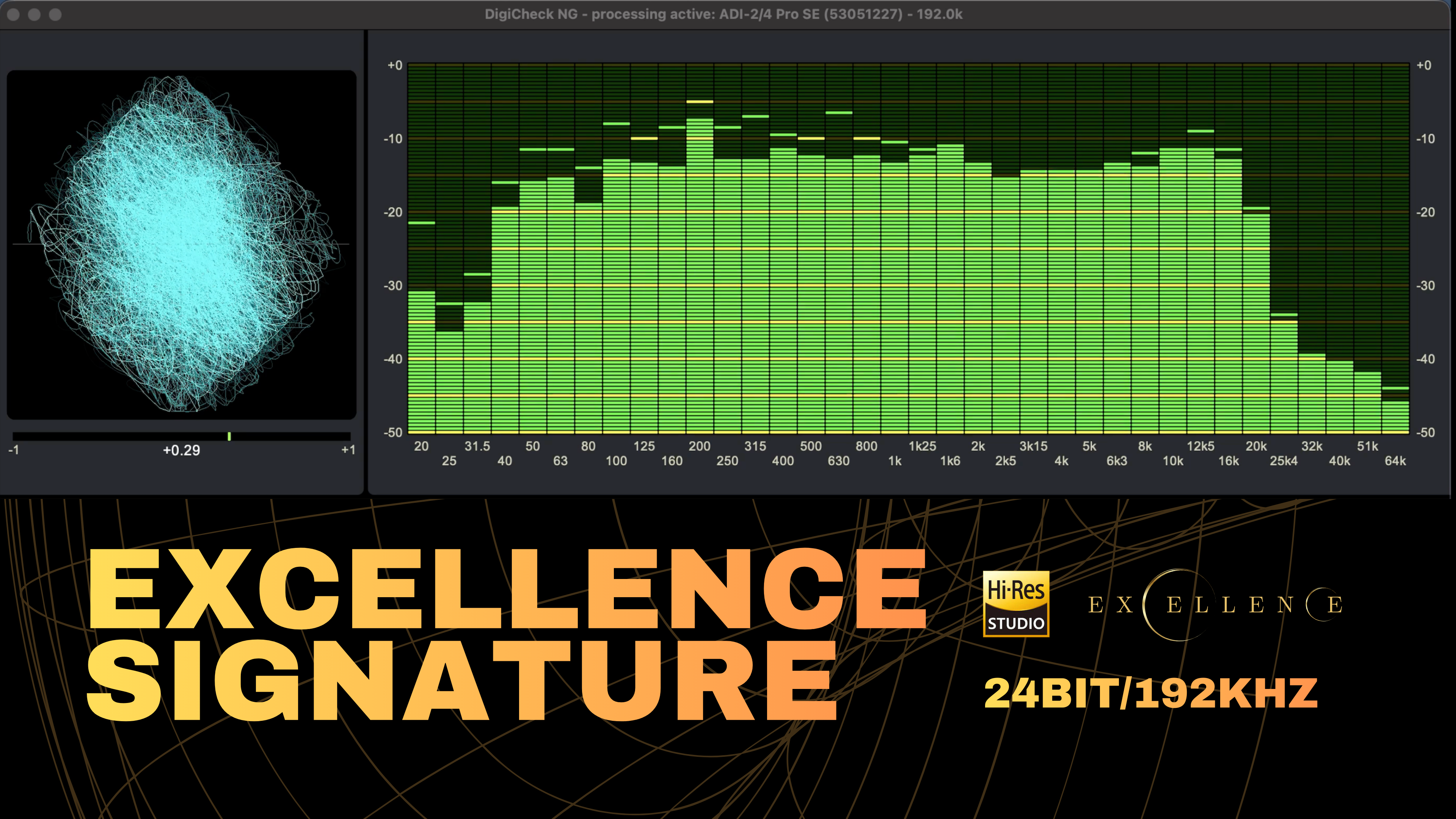The width and height of the screenshot is (1456, 819).
Task: Click the 24BIT/192KHZ text
Action: [x=1151, y=693]
